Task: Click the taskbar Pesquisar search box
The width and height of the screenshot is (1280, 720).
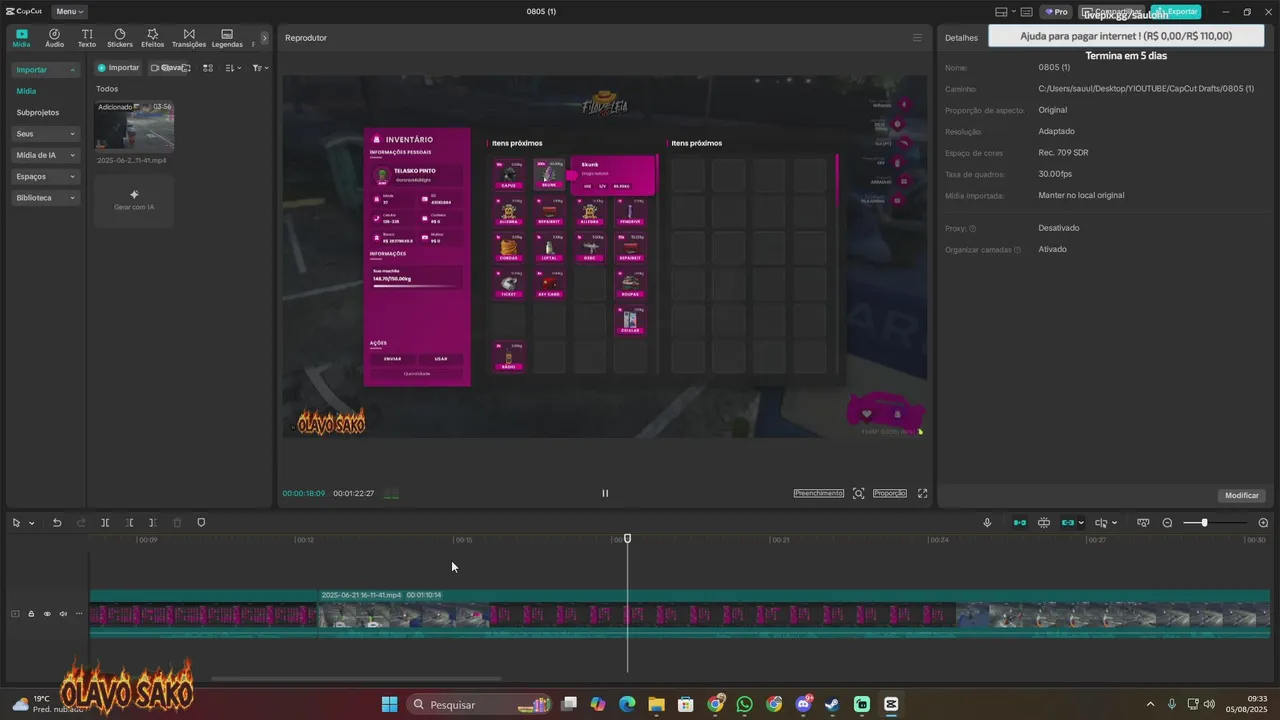Action: tap(479, 704)
